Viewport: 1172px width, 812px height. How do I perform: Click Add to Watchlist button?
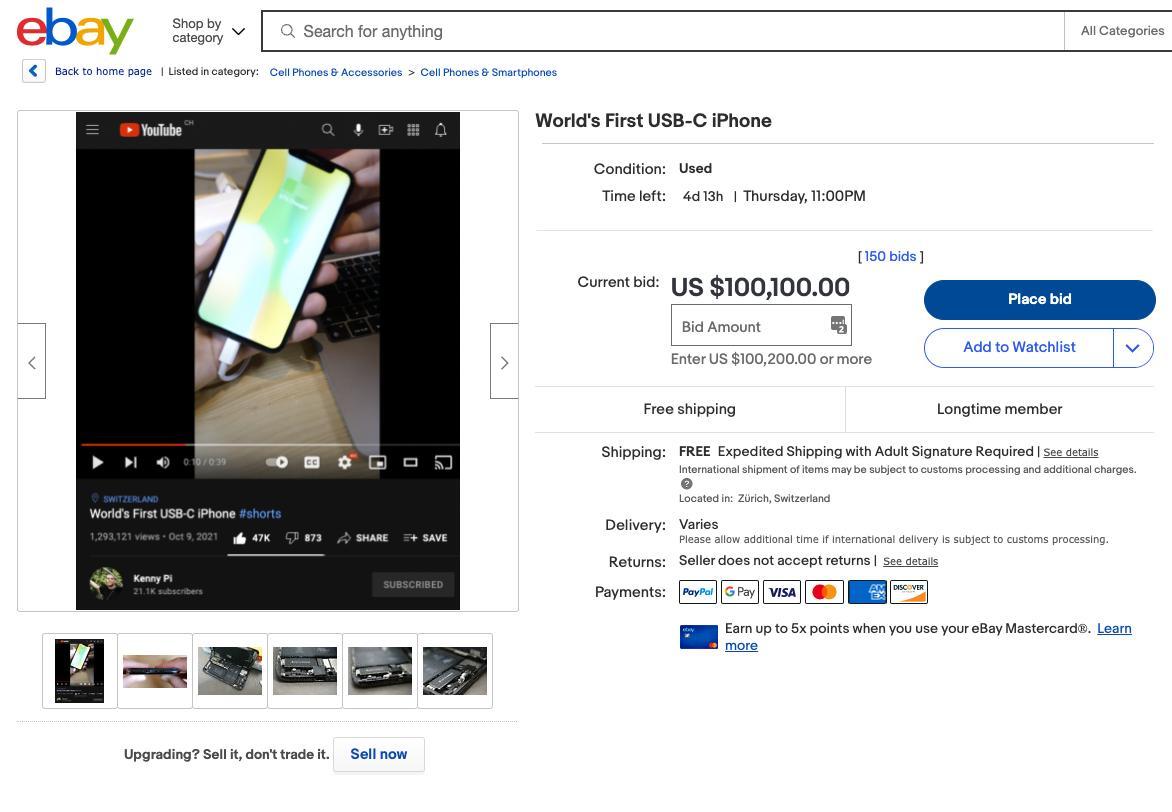[x=1019, y=347]
